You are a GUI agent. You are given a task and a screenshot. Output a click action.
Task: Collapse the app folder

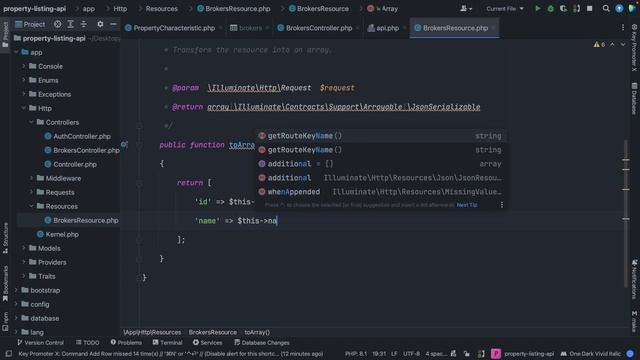point(16,52)
